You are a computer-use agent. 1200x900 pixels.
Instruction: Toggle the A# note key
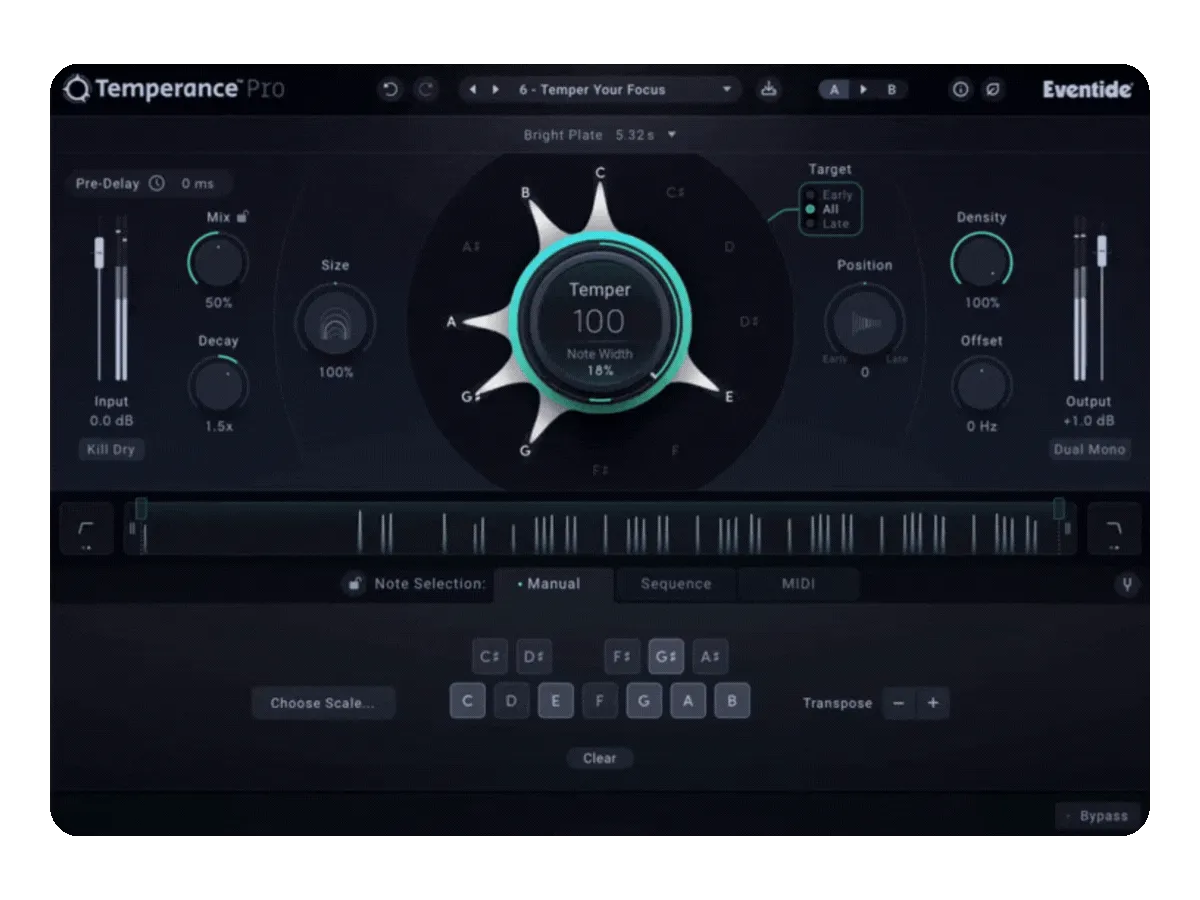[710, 657]
